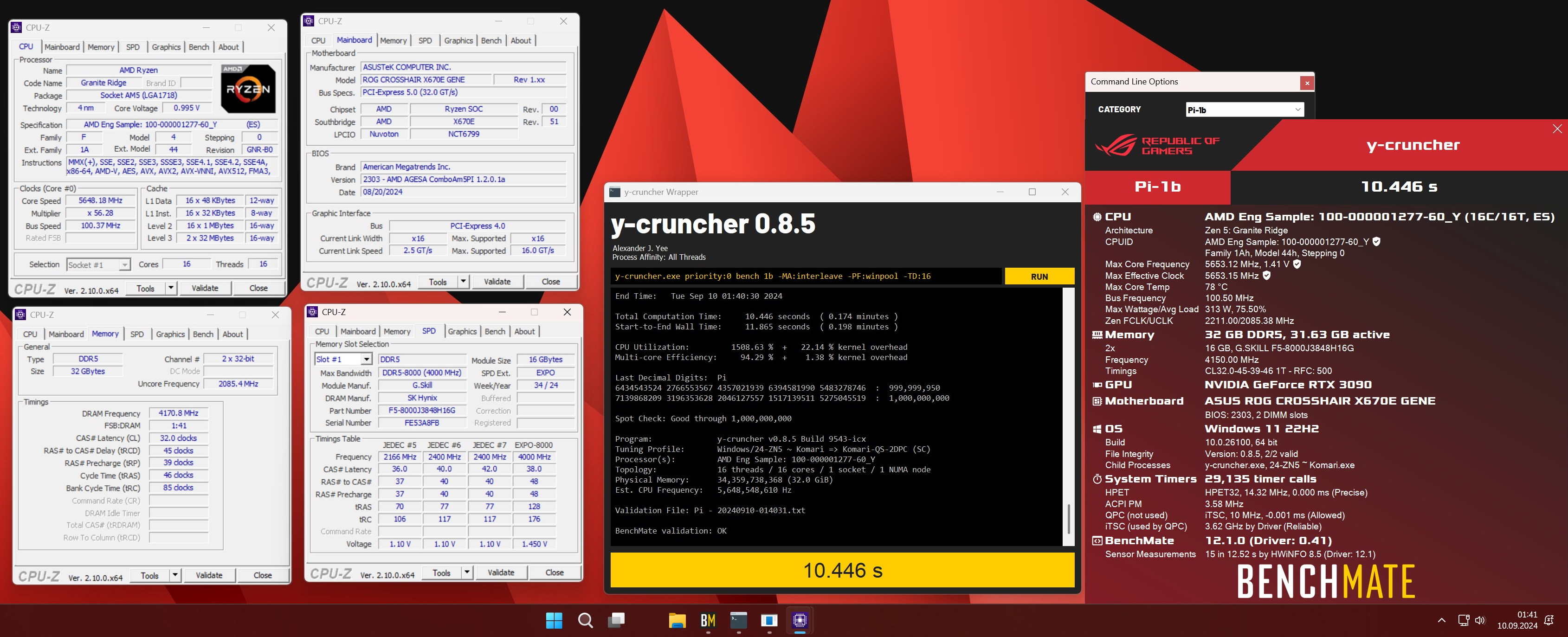Click the yellow 10.446 s result bar
Viewport: 1568px width, 637px height.
tap(842, 570)
